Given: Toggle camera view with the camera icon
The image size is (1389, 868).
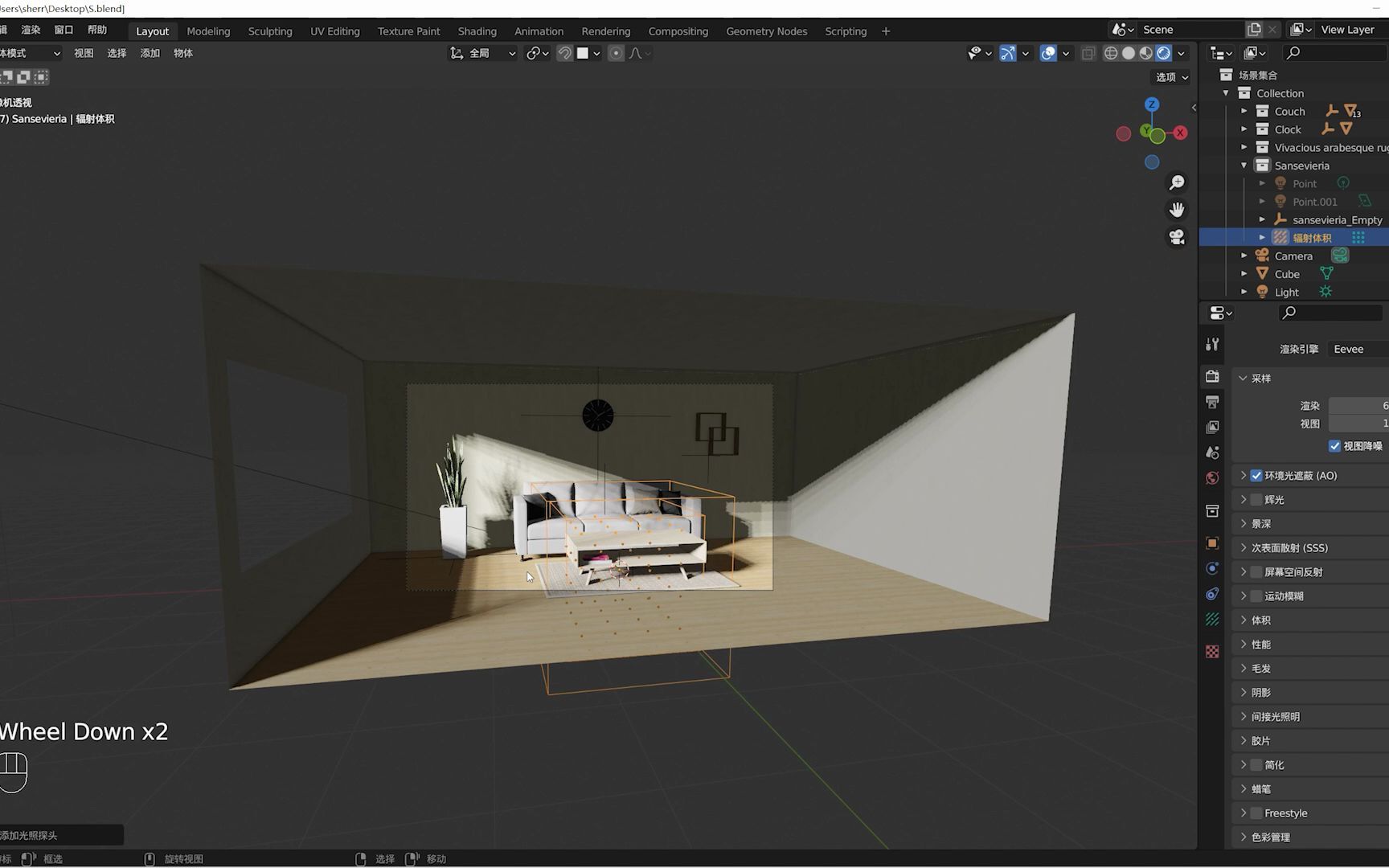Looking at the screenshot, I should coord(1177,237).
